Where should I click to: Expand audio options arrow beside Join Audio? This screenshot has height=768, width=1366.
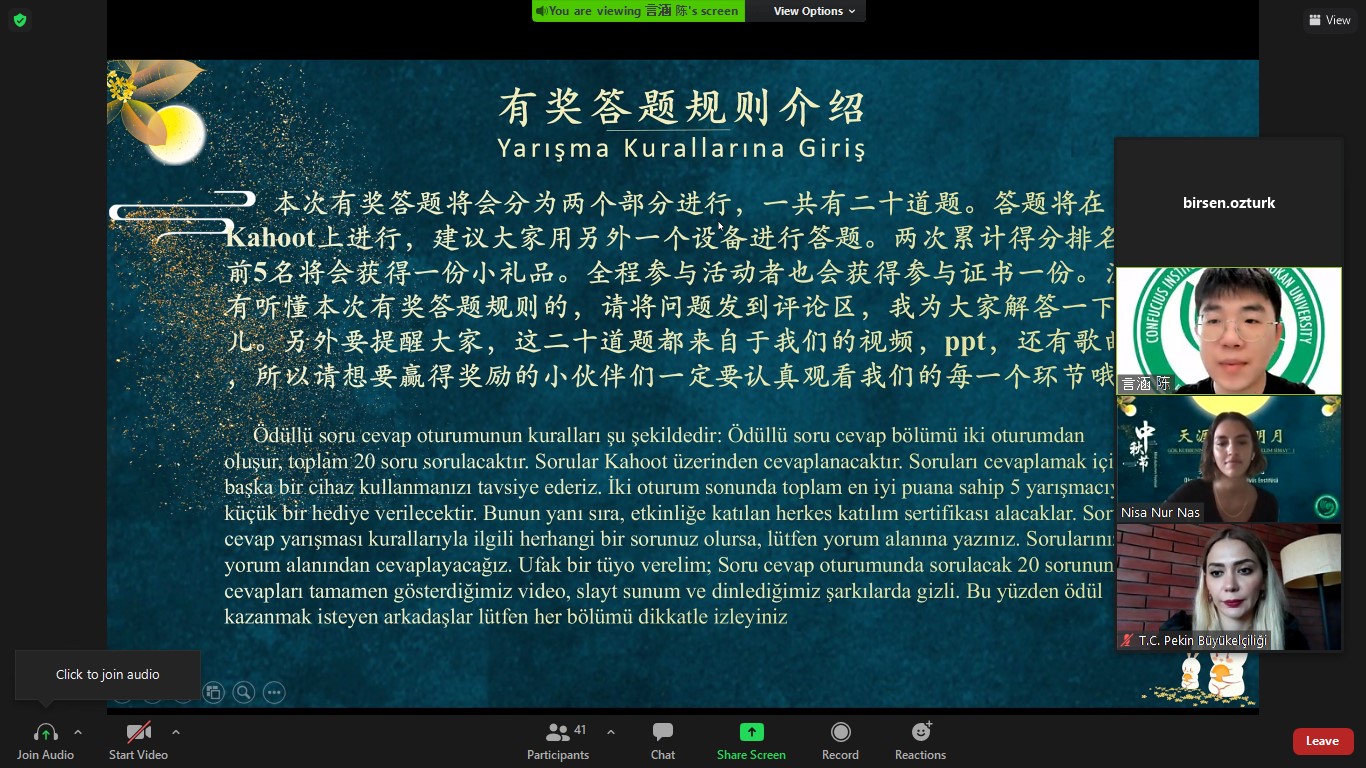click(78, 732)
